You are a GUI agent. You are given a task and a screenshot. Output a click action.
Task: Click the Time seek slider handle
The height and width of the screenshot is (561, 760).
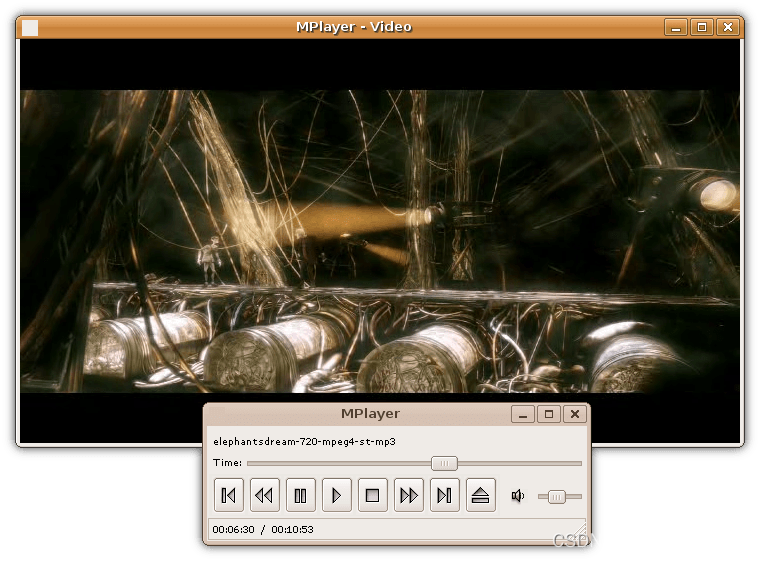pyautogui.click(x=444, y=464)
